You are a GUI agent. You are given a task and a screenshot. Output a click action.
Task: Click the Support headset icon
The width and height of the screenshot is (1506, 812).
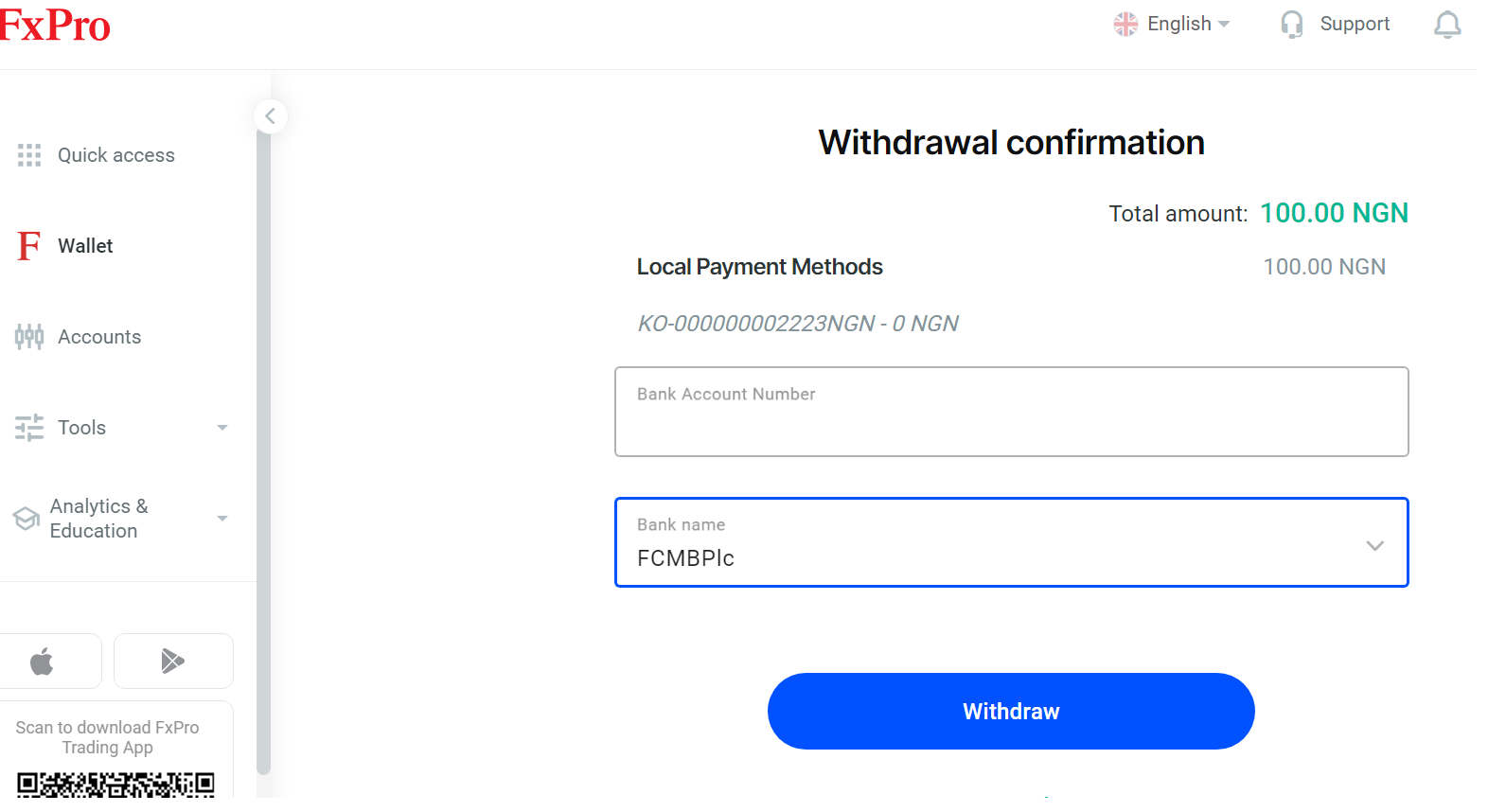(1291, 25)
